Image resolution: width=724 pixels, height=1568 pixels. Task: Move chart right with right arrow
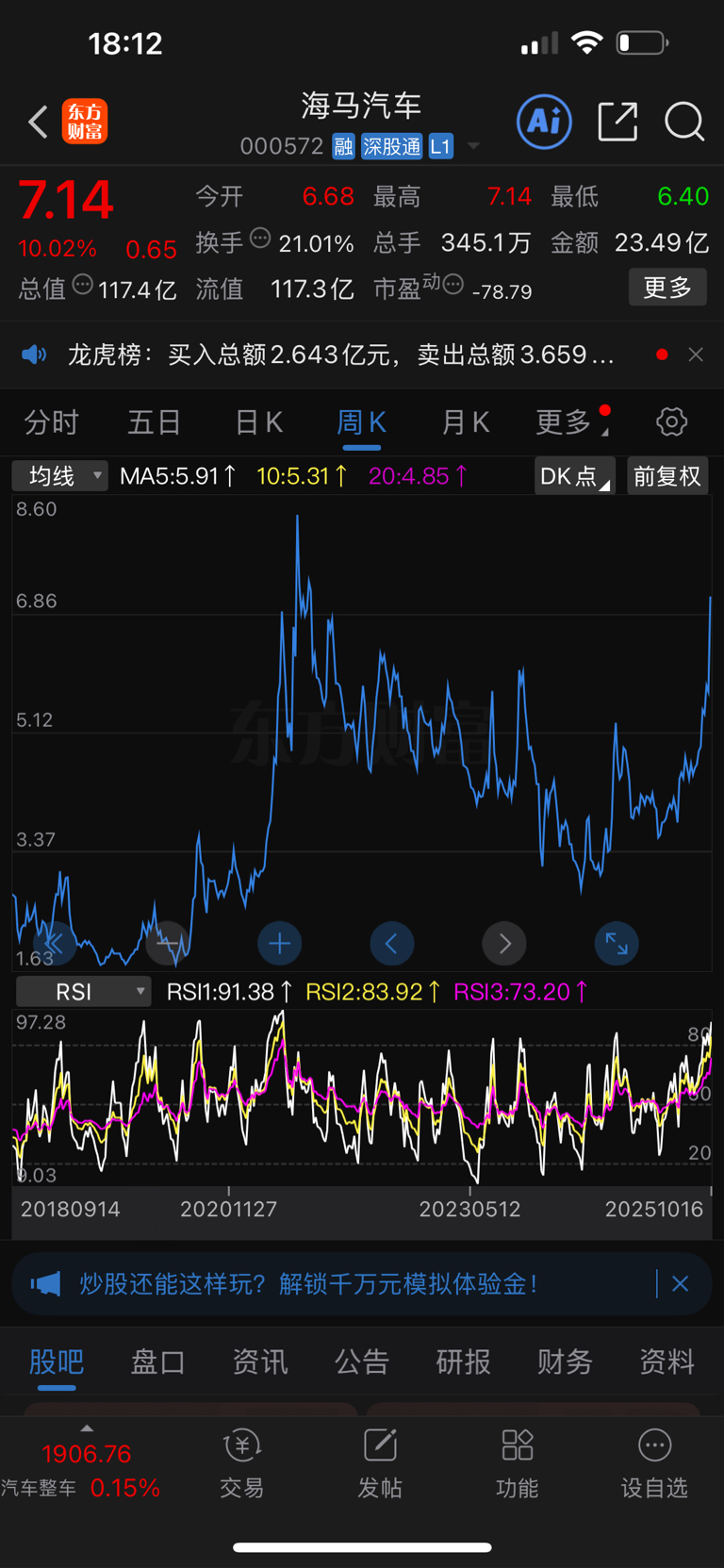[x=504, y=943]
